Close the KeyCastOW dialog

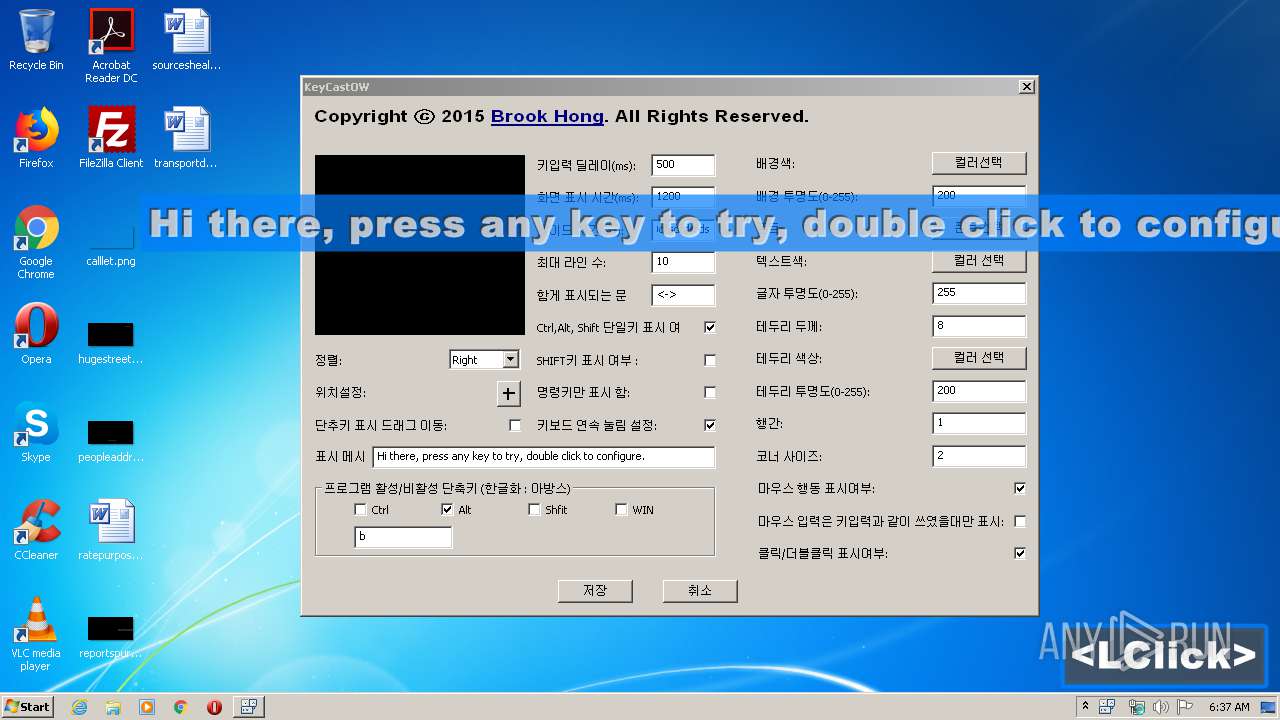pyautogui.click(x=1026, y=87)
